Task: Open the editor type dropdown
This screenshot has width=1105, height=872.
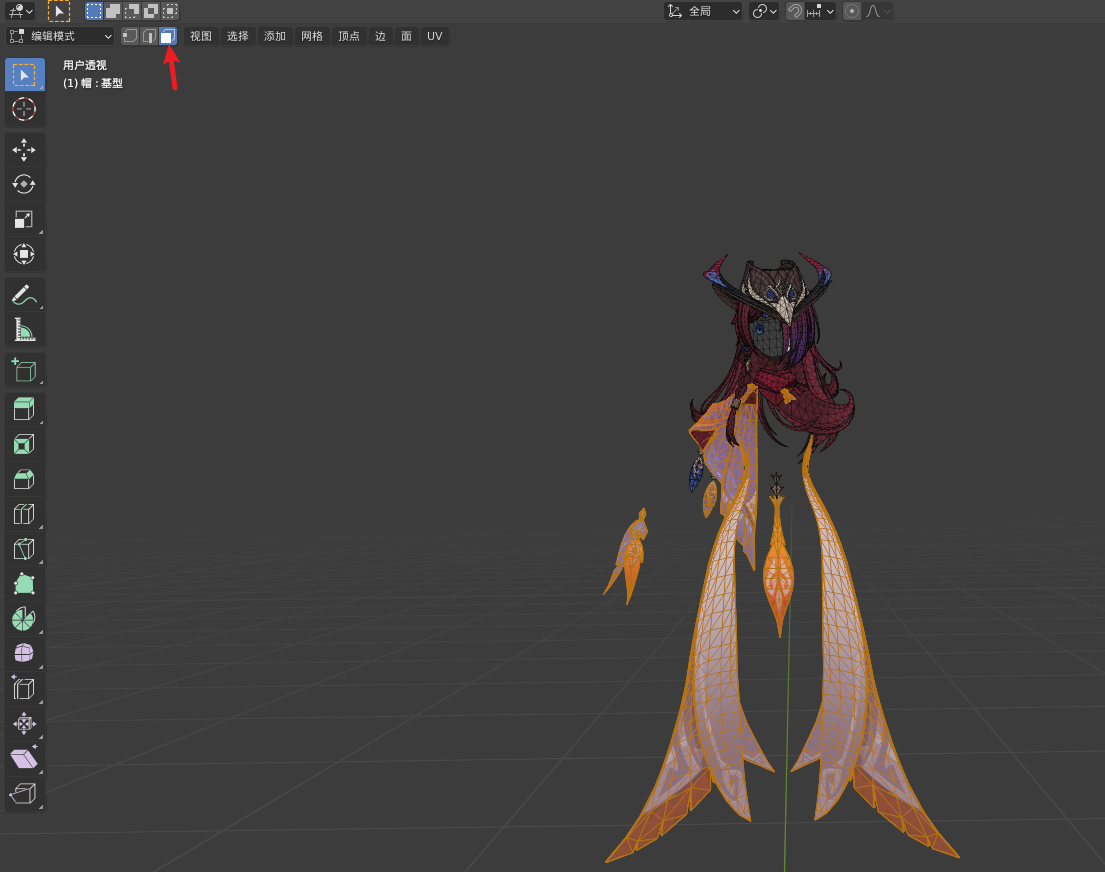Action: click(20, 11)
